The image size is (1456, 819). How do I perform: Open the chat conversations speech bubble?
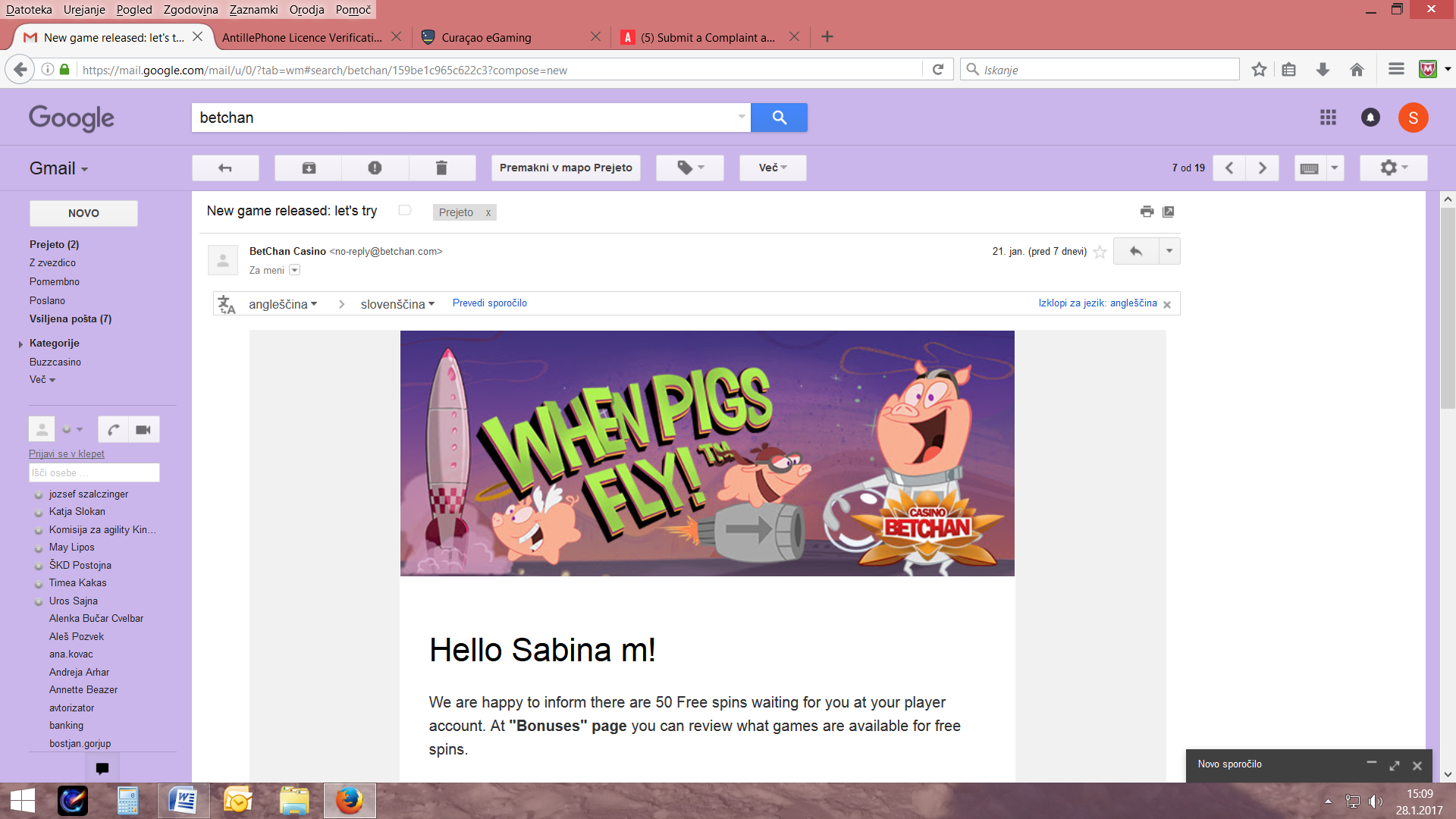pyautogui.click(x=102, y=768)
